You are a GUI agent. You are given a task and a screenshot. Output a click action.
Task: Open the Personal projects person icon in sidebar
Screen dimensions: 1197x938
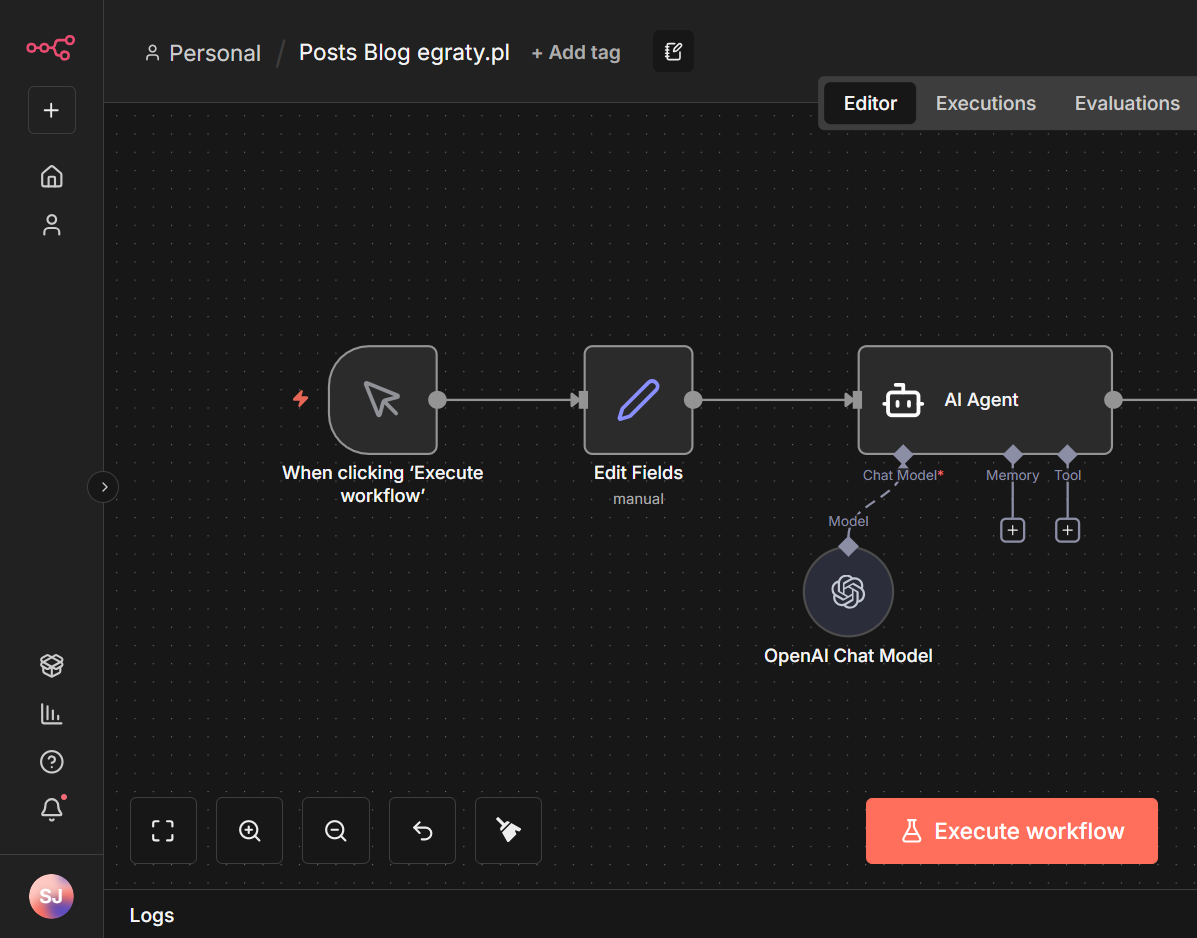click(51, 225)
